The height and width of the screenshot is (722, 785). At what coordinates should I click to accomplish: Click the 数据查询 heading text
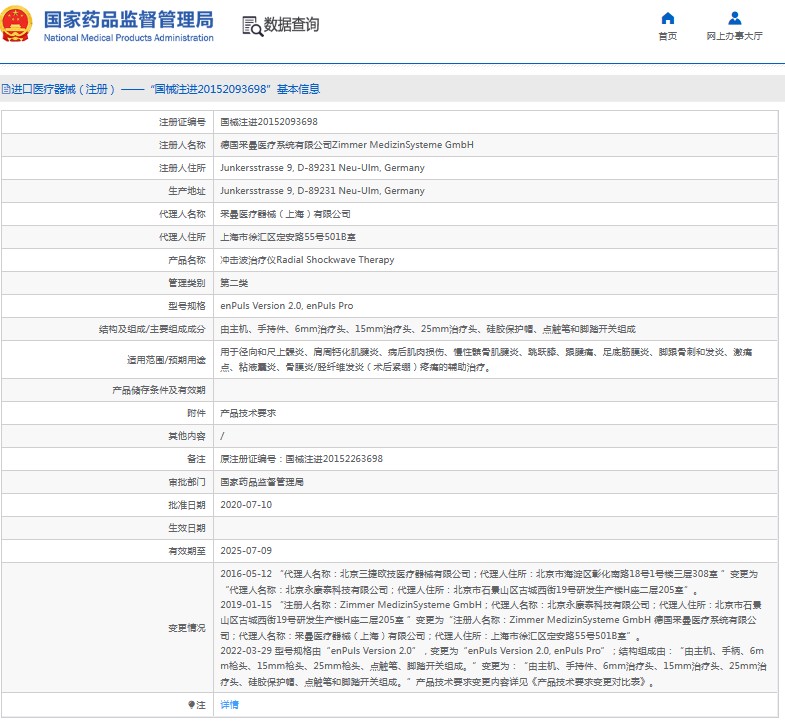(291, 24)
